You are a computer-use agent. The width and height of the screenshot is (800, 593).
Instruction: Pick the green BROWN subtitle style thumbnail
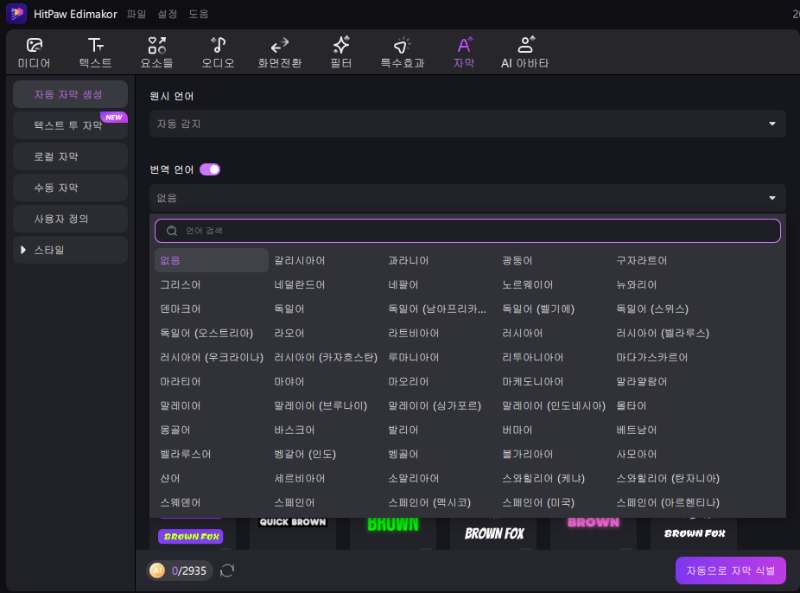tap(393, 534)
